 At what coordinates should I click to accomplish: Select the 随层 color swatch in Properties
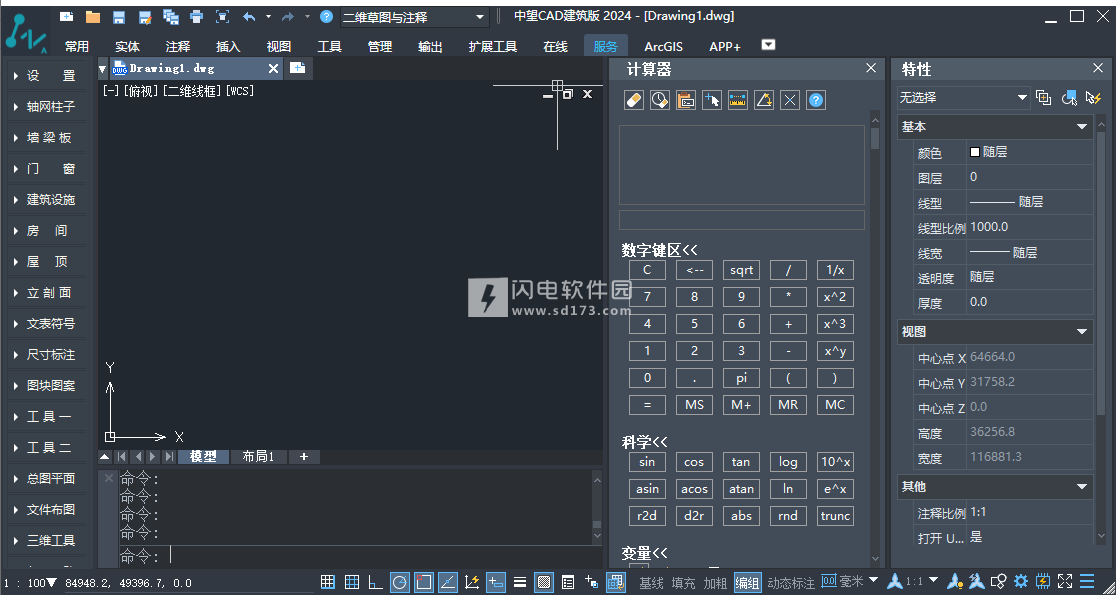coord(975,152)
